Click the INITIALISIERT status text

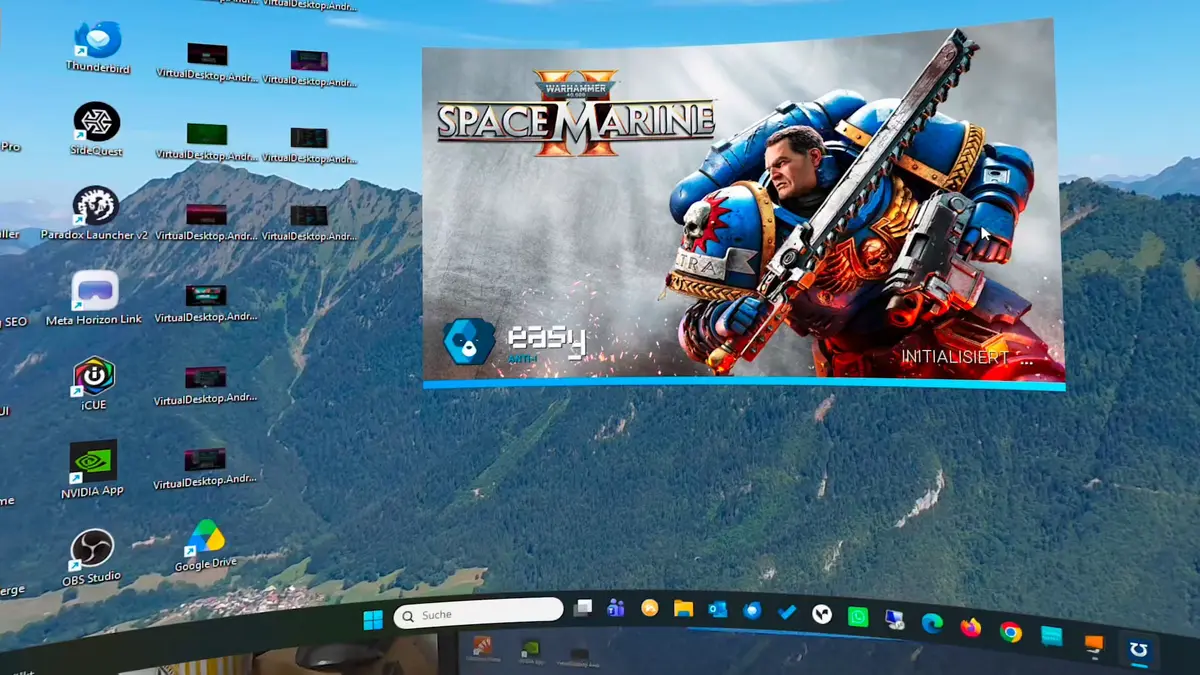pyautogui.click(x=954, y=357)
